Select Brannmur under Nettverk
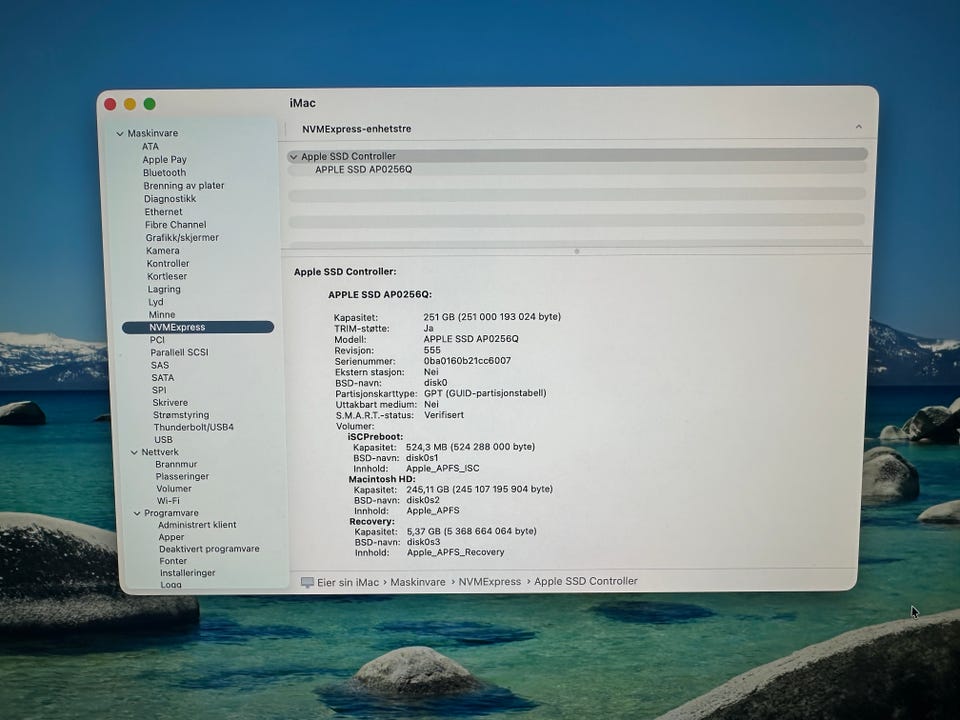This screenshot has width=960, height=720. point(176,465)
